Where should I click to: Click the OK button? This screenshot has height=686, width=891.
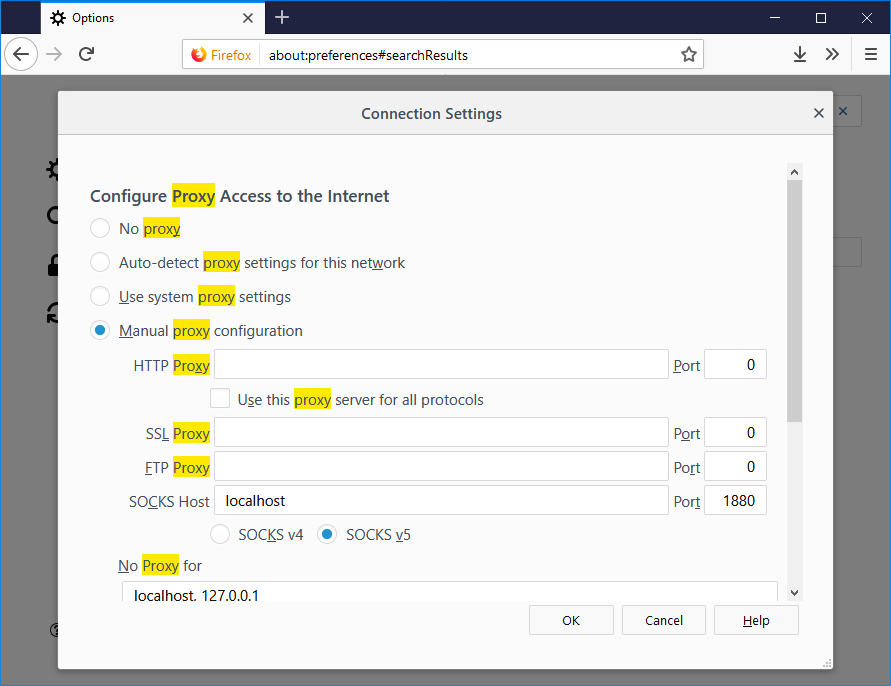click(570, 620)
